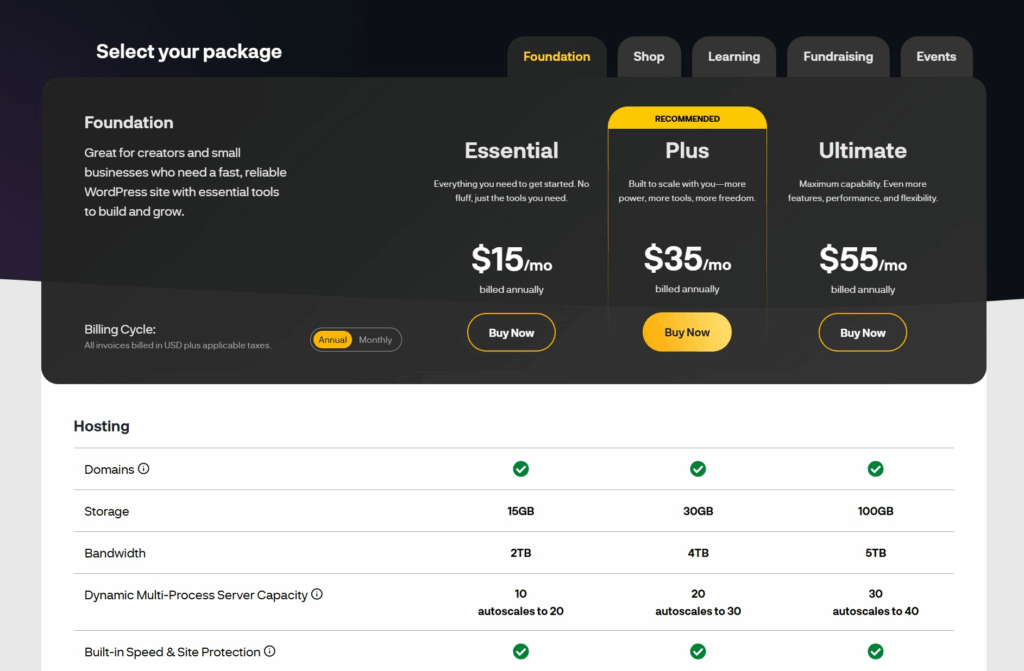Open the Foundation package tab
The height and width of the screenshot is (671, 1024).
556,57
